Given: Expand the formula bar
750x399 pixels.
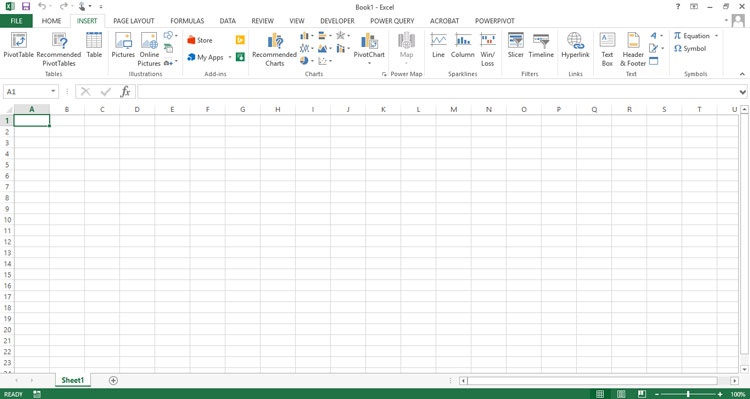Looking at the screenshot, I should [x=742, y=91].
